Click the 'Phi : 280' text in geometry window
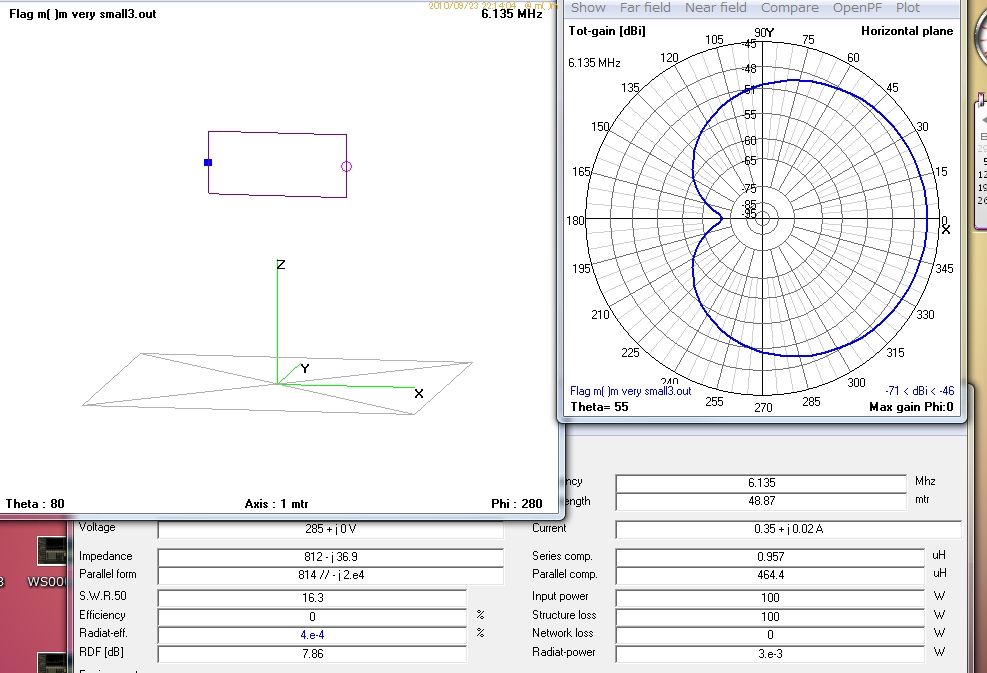Viewport: 987px width, 673px height. pos(517,504)
